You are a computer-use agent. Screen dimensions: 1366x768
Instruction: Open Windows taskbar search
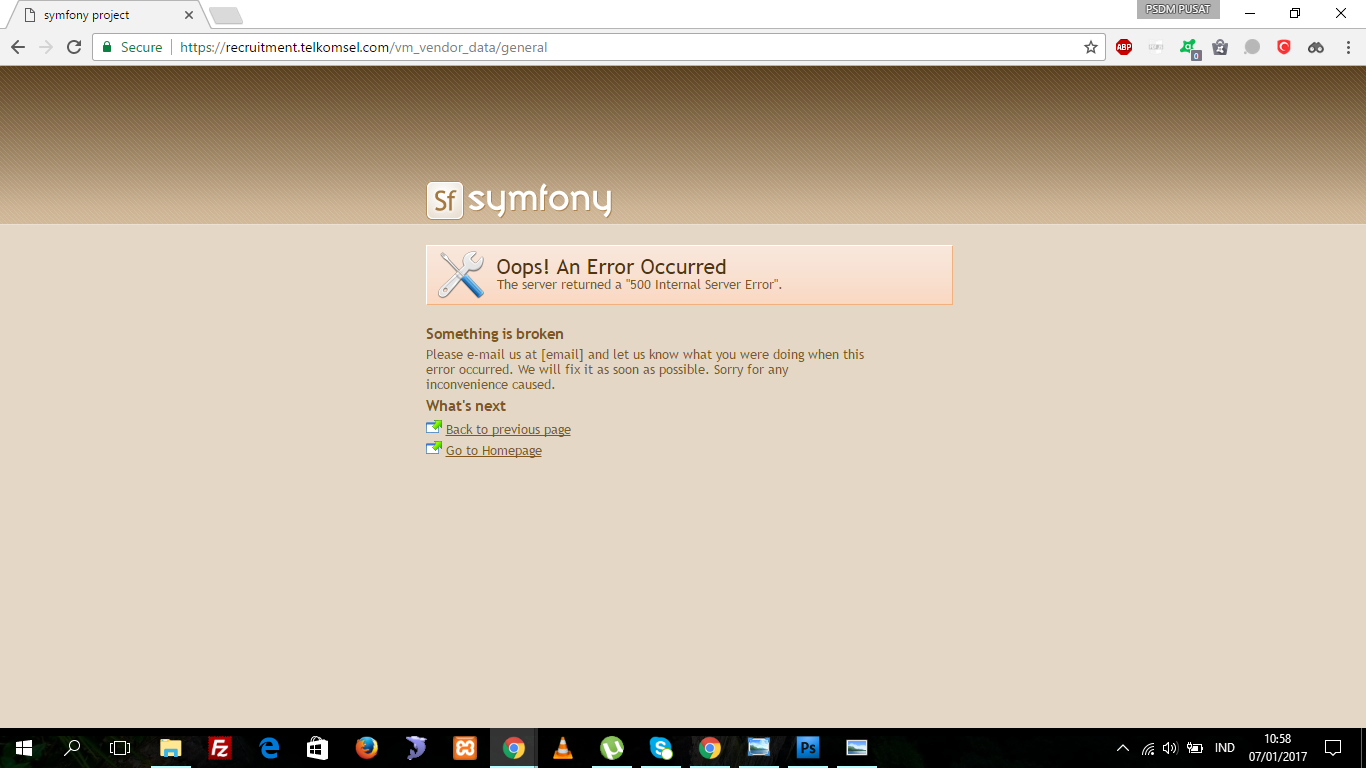pos(72,748)
